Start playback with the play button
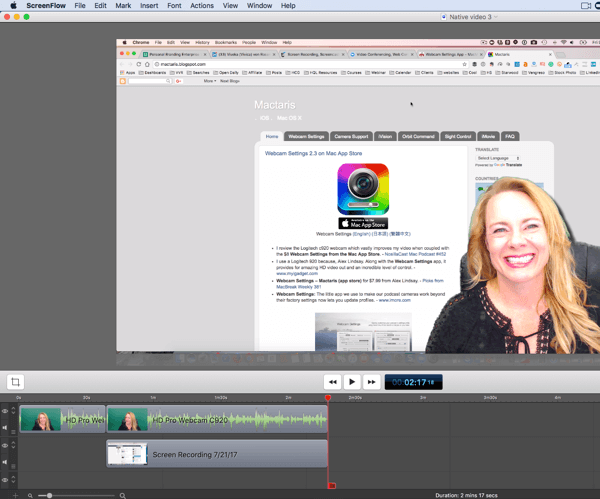This screenshot has width=600, height=499. (x=352, y=382)
